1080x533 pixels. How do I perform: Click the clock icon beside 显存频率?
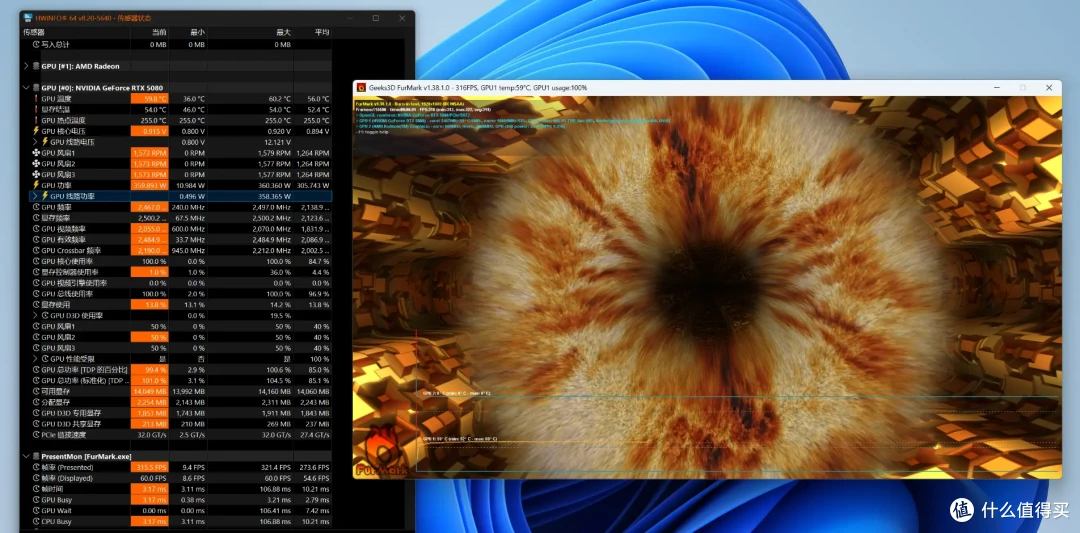(x=36, y=218)
